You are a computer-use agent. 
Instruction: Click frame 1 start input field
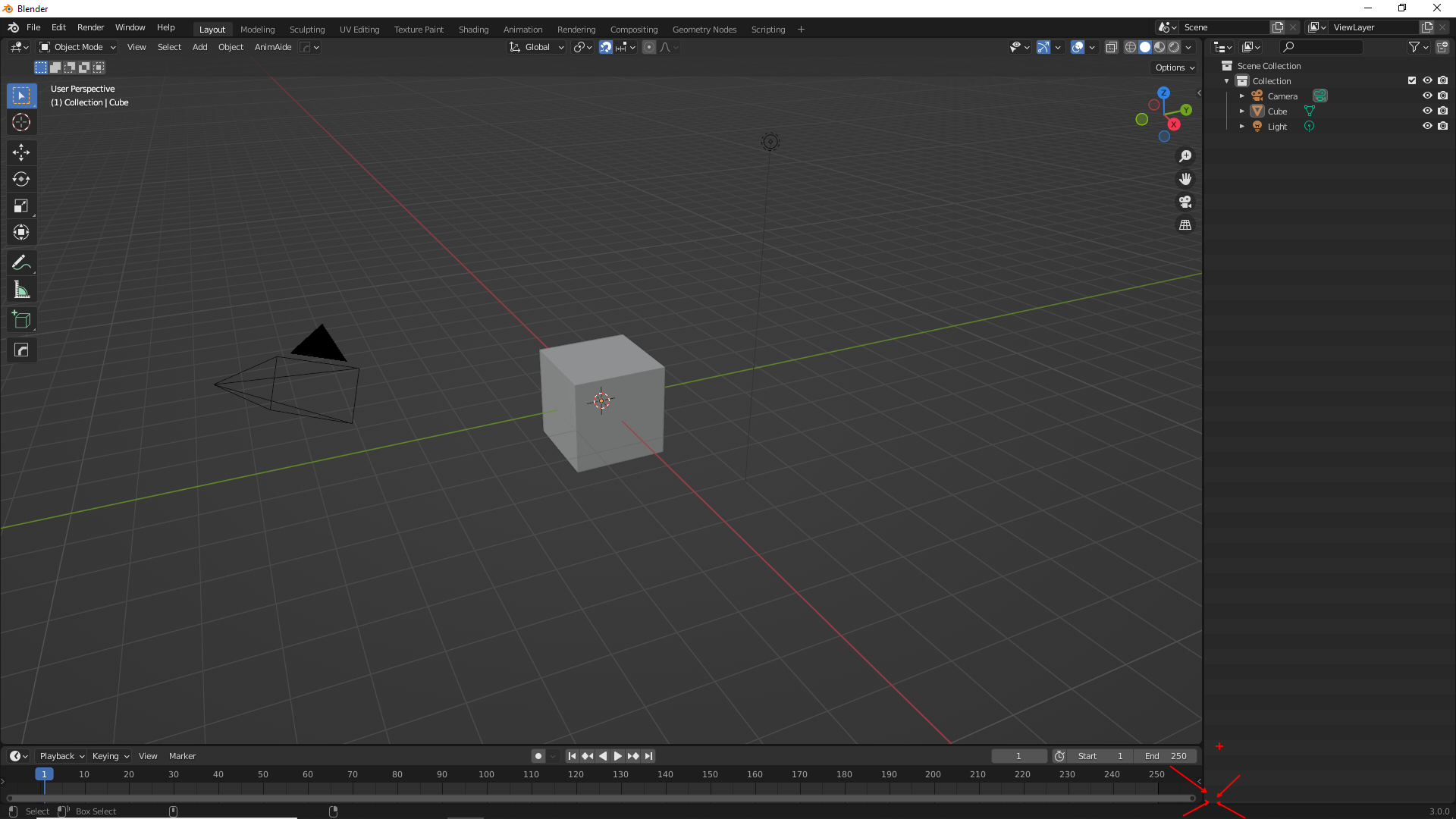pos(1100,755)
